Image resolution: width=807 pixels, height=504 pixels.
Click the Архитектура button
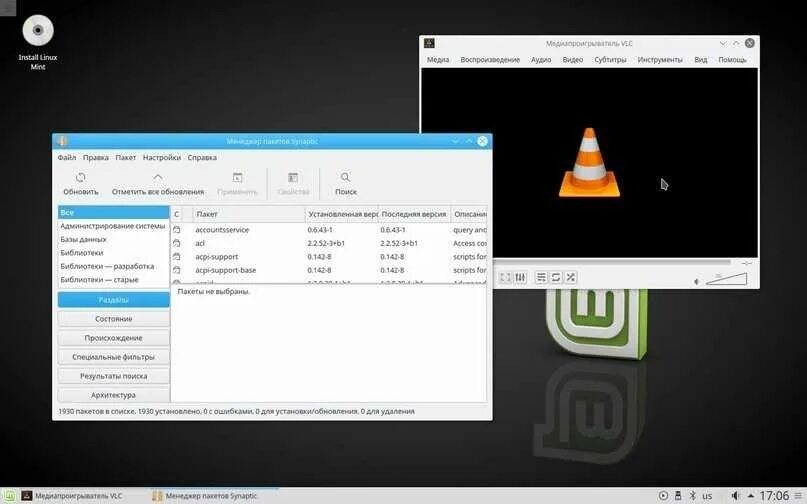tap(113, 395)
